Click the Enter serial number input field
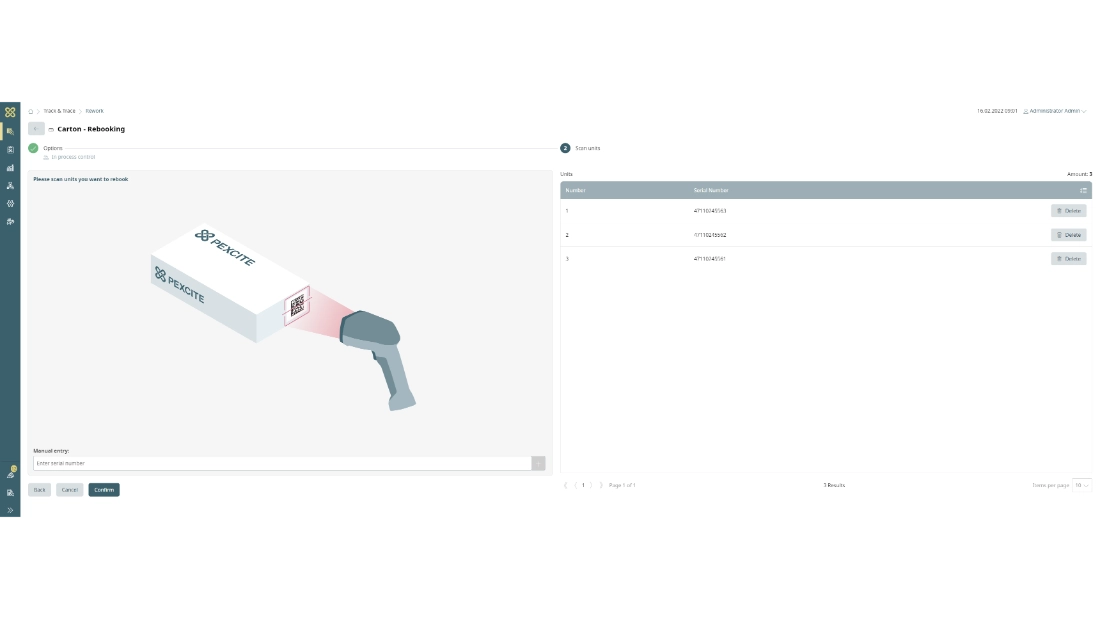 tap(280, 462)
